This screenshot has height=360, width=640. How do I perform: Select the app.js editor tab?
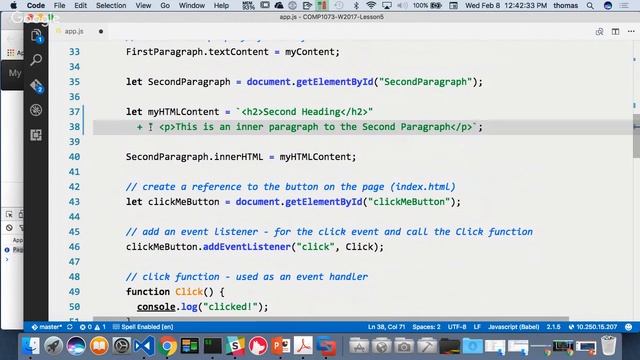pos(74,31)
